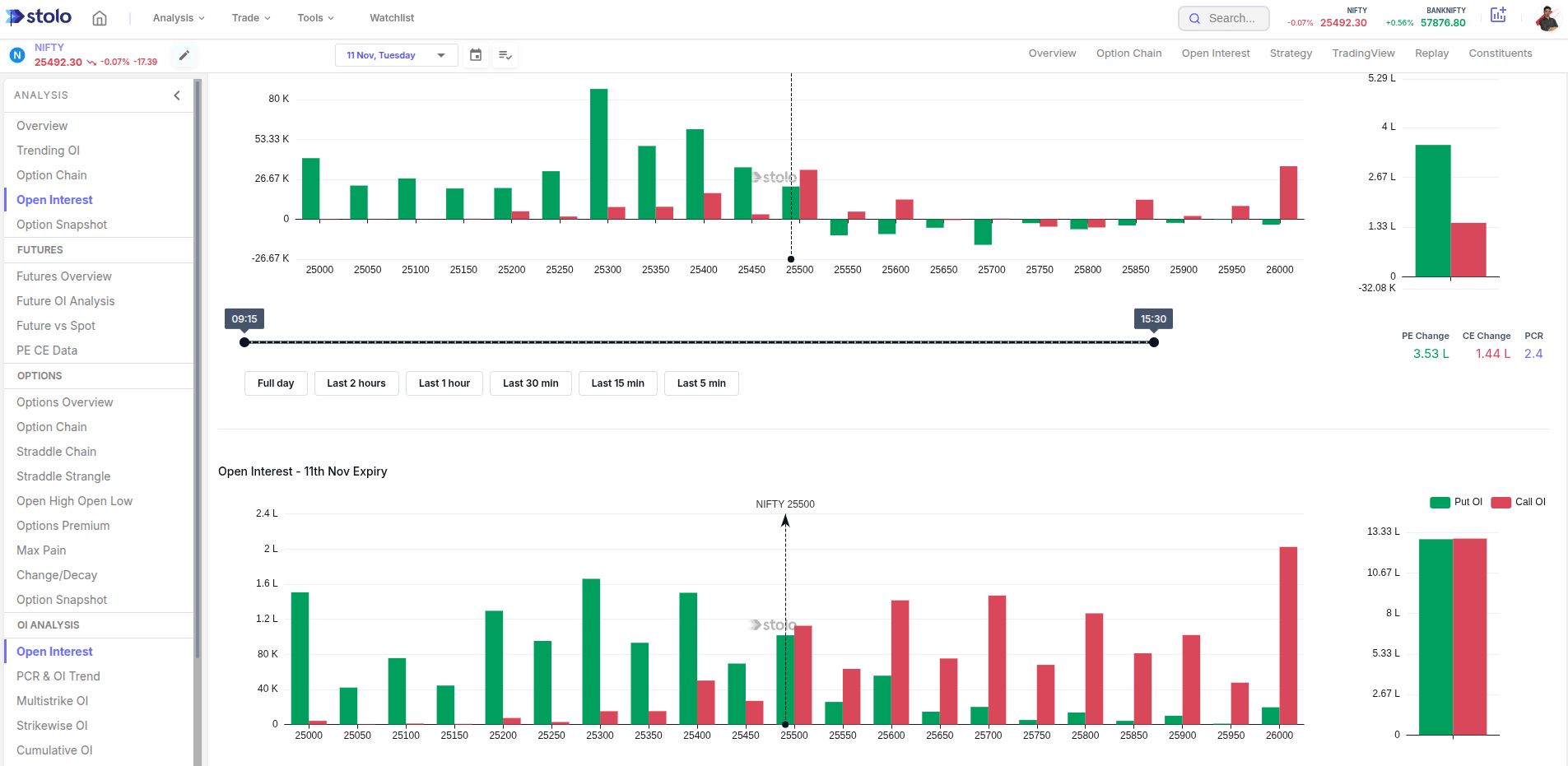The width and height of the screenshot is (1568, 766).
Task: Click the blue NIFTY 'N' badge icon
Action: (17, 55)
